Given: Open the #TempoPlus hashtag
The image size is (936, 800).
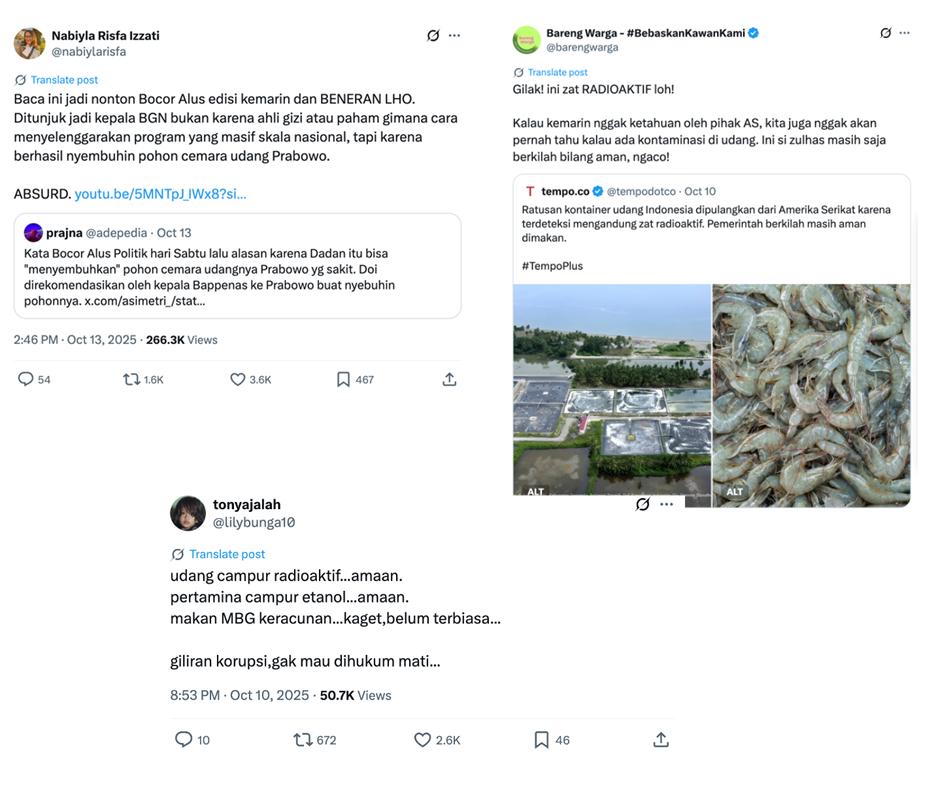Looking at the screenshot, I should pos(552,266).
